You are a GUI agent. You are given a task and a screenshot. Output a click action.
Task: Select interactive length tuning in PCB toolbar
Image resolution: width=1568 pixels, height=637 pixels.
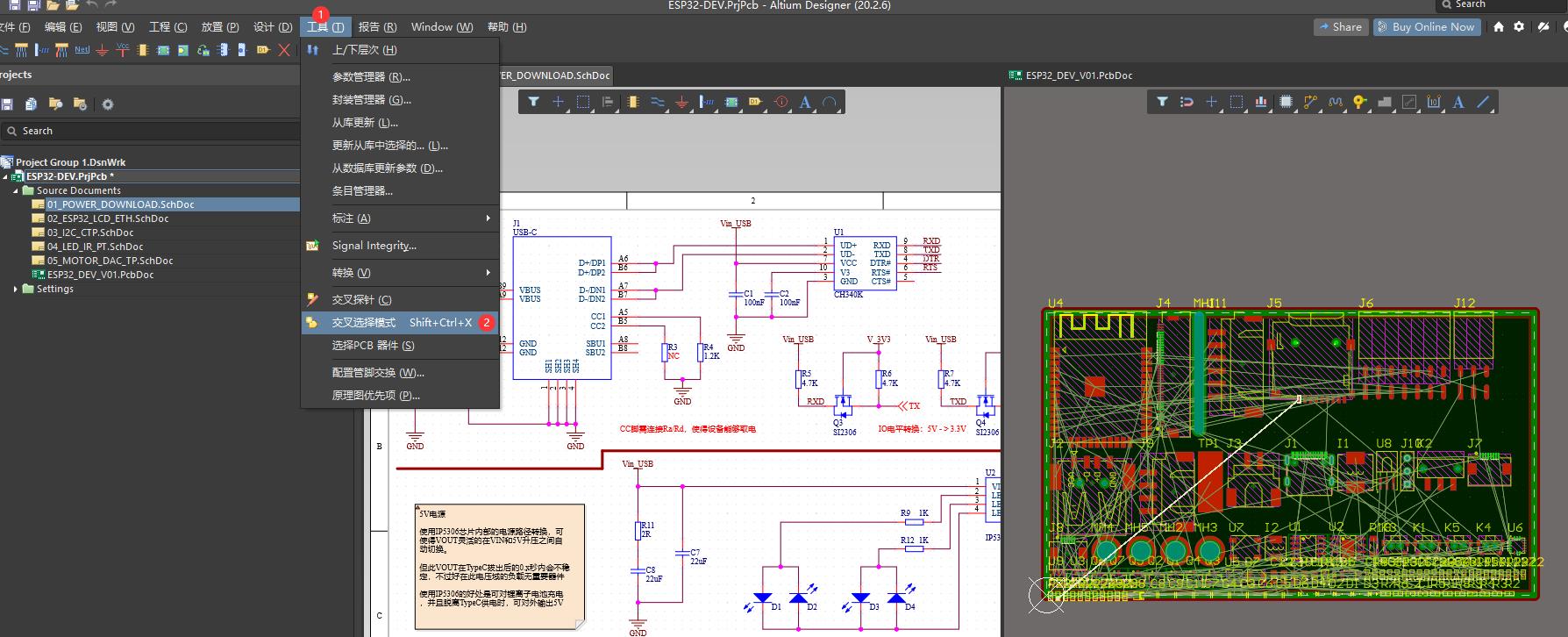click(x=1335, y=103)
